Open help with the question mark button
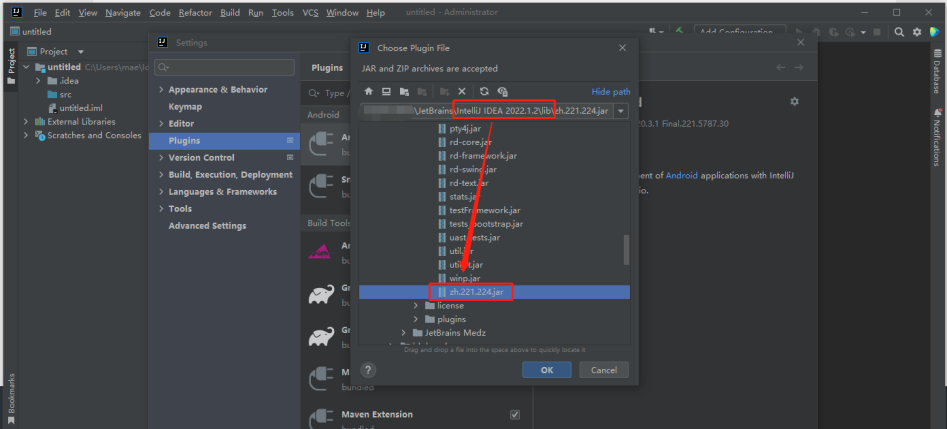This screenshot has width=947, height=429. [368, 370]
